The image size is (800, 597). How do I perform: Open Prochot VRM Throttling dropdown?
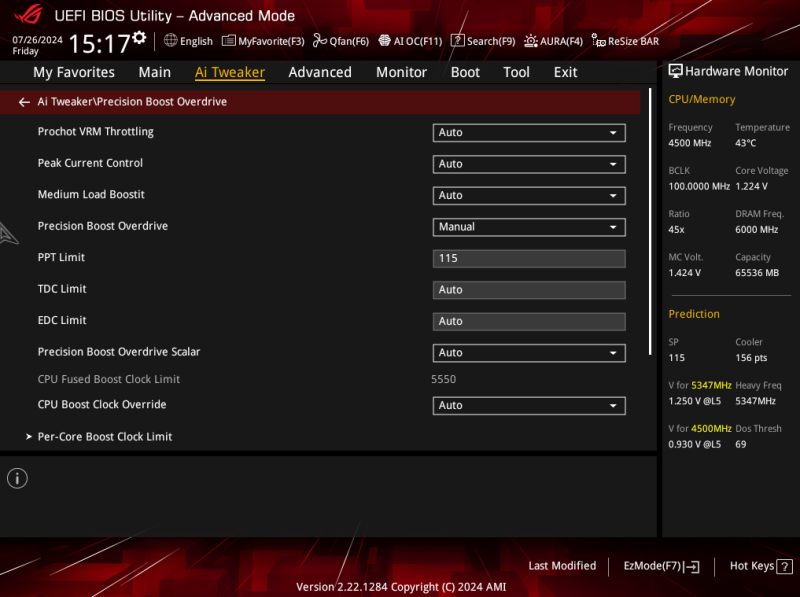click(x=529, y=133)
